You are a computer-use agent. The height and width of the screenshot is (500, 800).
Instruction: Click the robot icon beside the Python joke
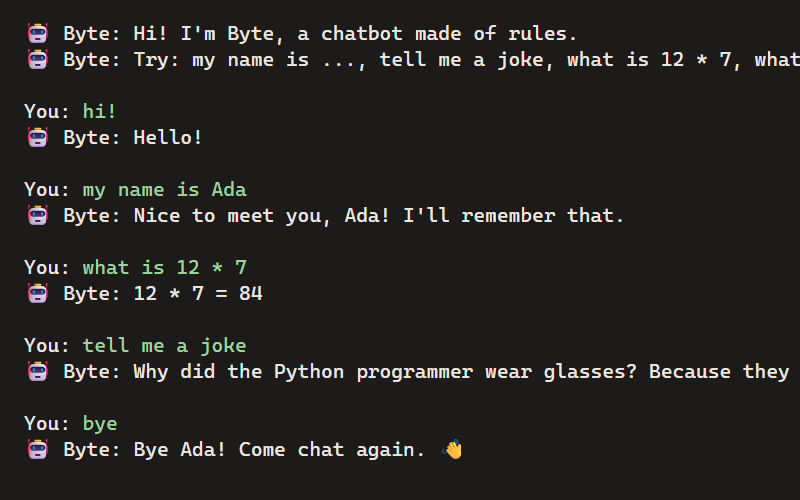(x=38, y=372)
